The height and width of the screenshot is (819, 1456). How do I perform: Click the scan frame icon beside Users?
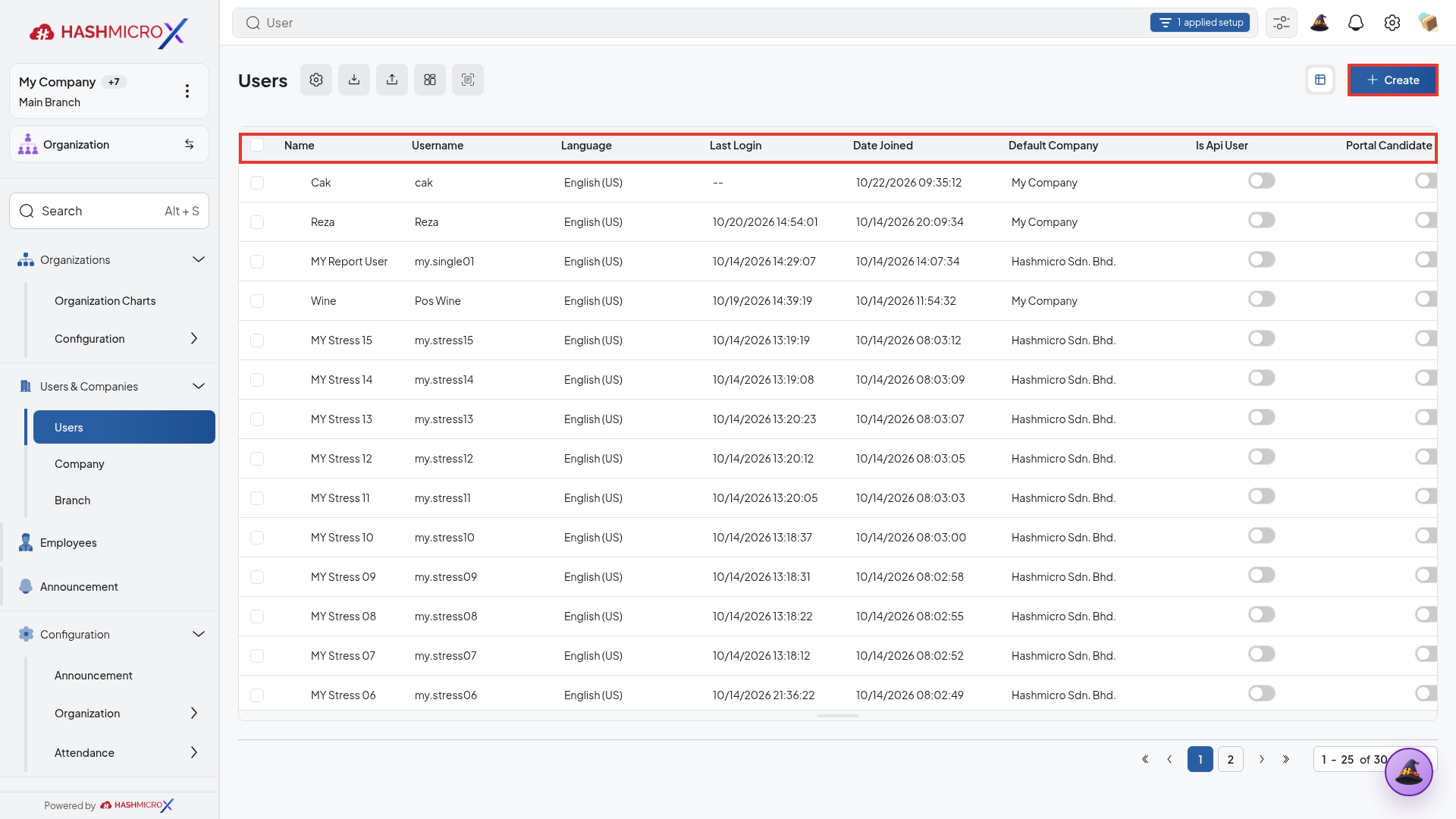(468, 80)
